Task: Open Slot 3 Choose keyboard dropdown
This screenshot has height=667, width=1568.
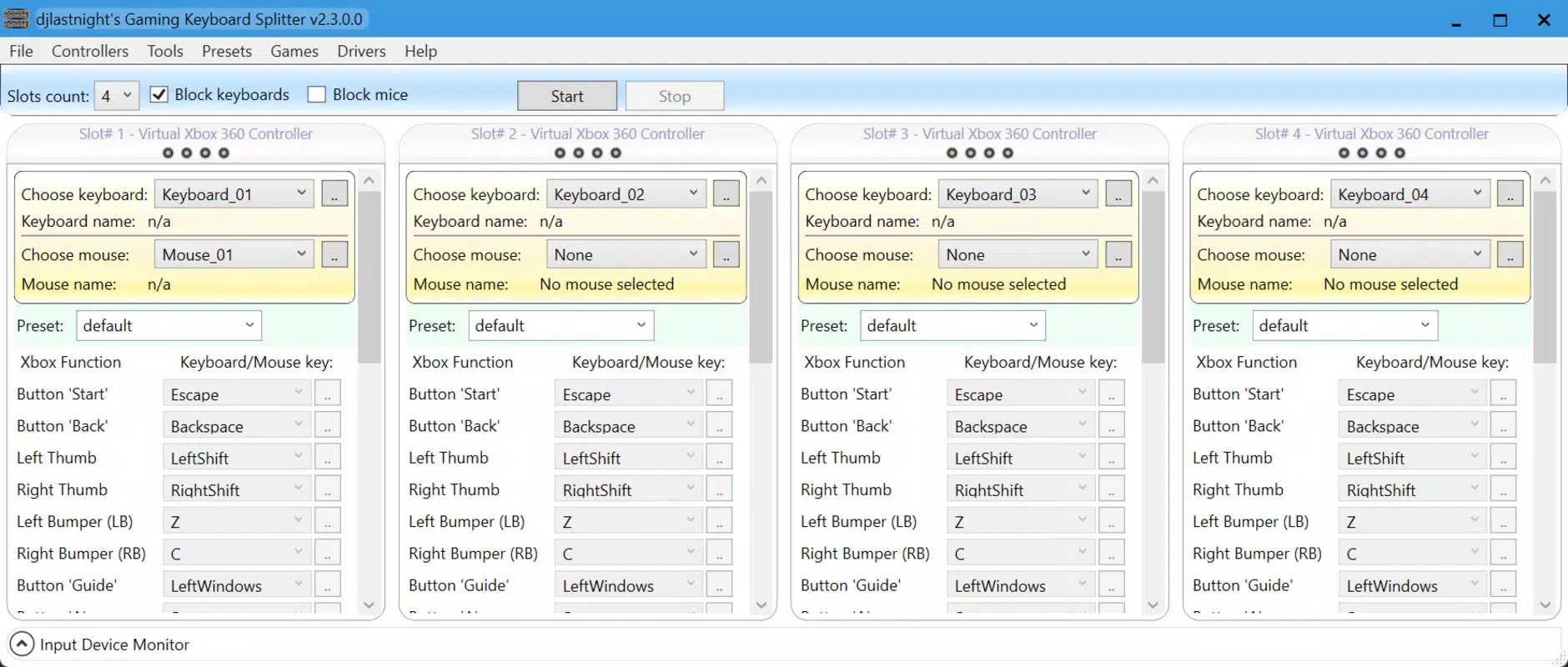Action: click(x=1018, y=194)
